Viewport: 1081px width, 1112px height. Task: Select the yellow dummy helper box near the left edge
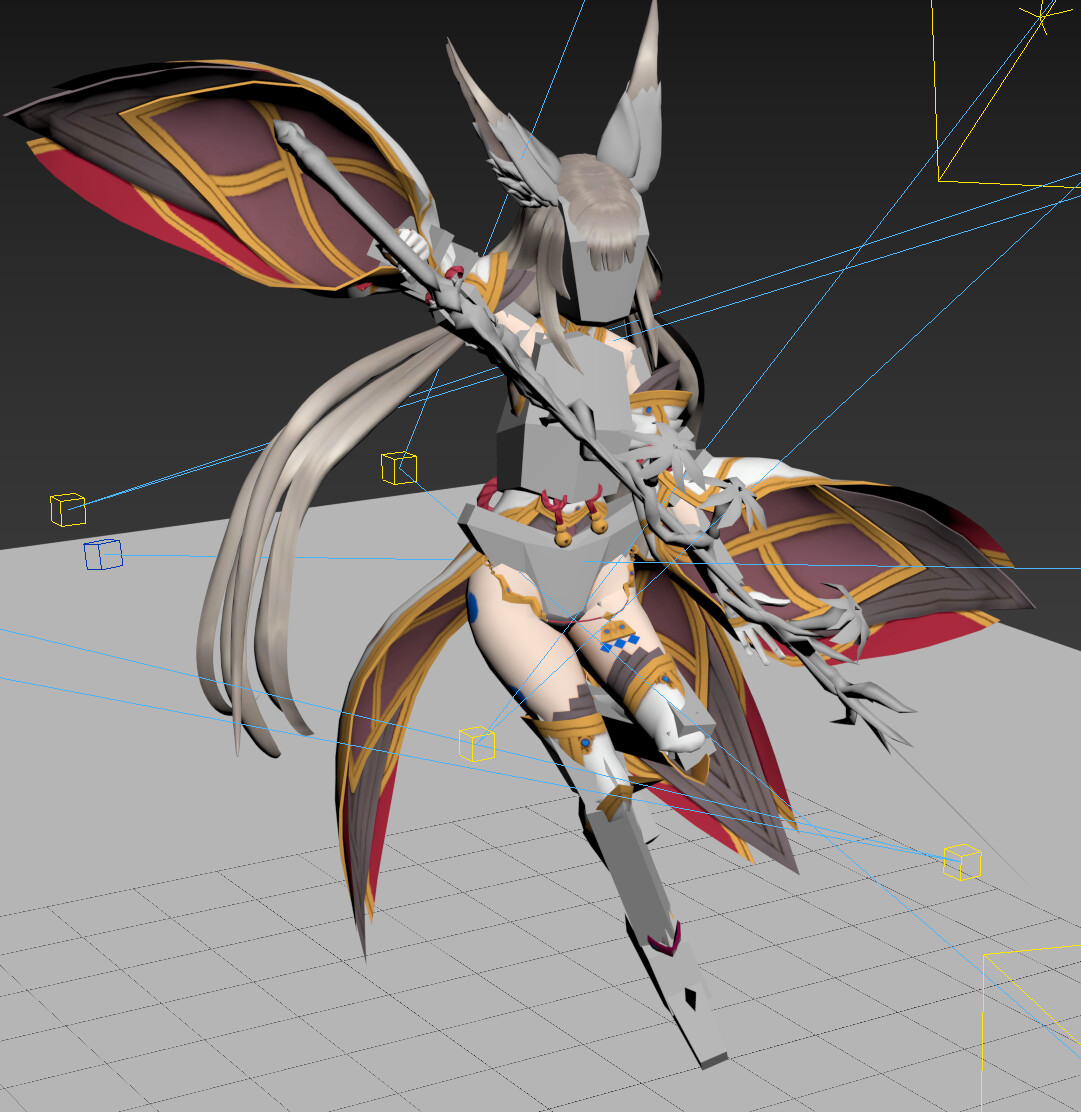point(66,508)
